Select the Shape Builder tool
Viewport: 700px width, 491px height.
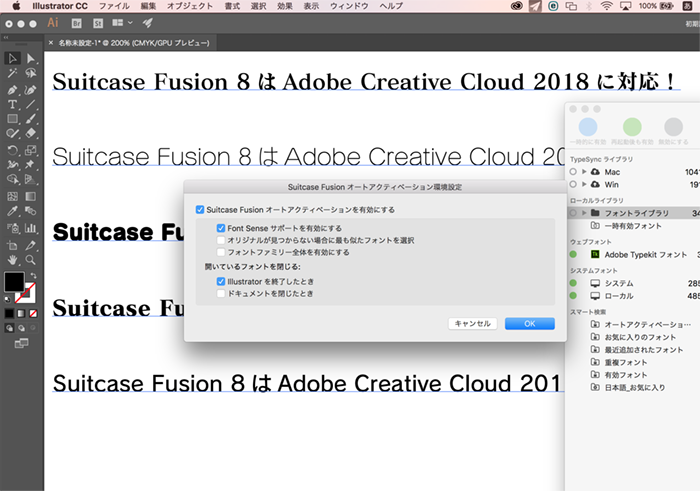12,179
